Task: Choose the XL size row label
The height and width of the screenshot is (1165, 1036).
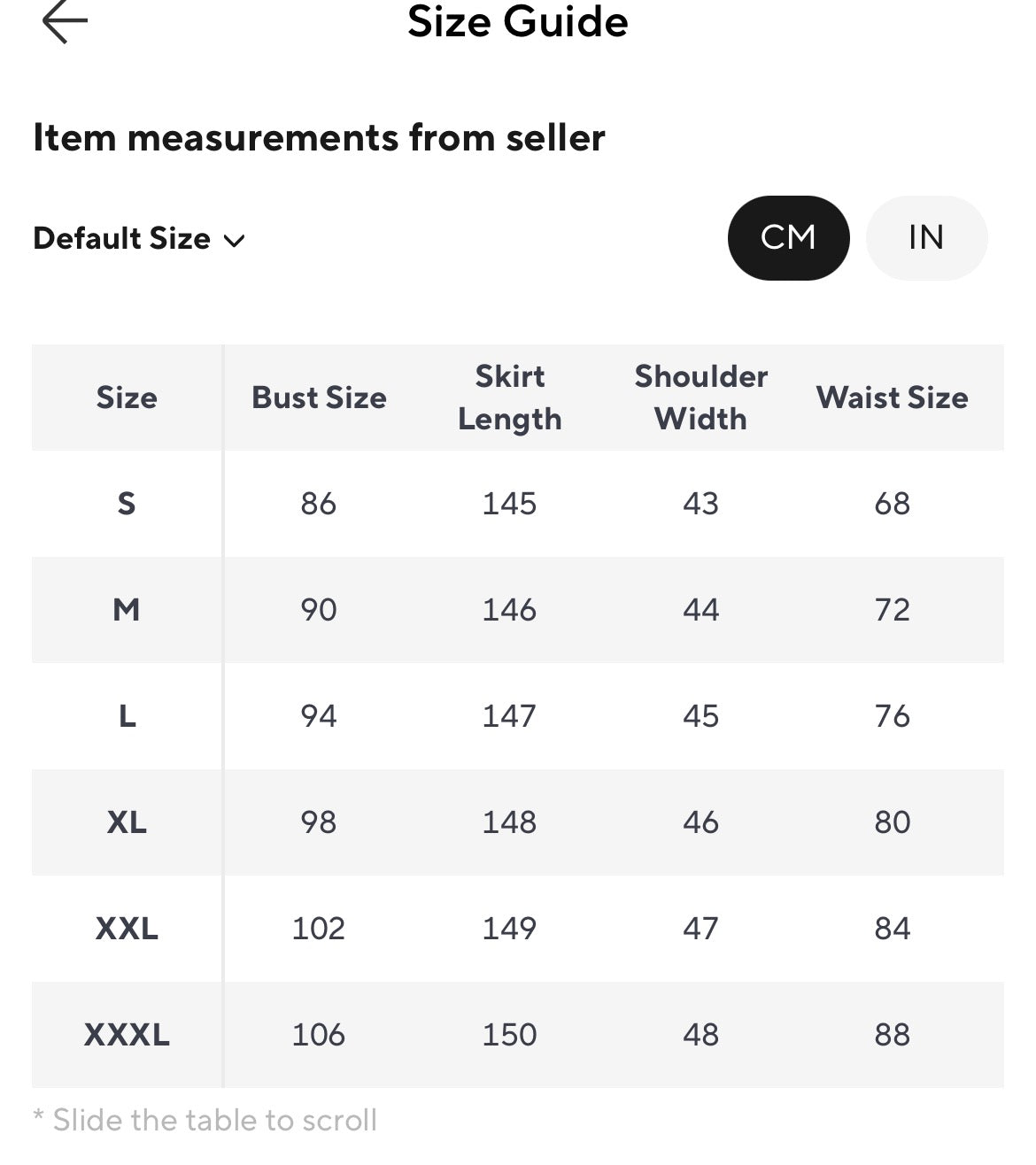Action: (x=127, y=822)
